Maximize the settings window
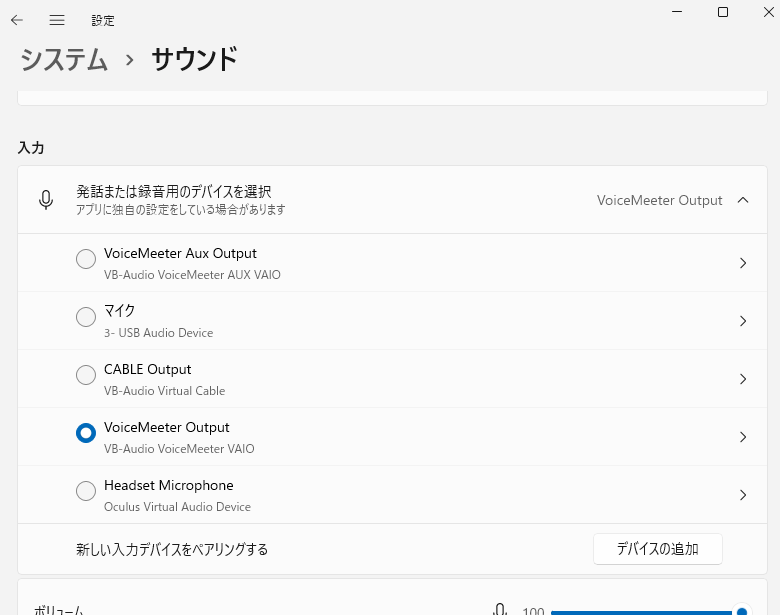Image resolution: width=780 pixels, height=615 pixels. pos(723,11)
